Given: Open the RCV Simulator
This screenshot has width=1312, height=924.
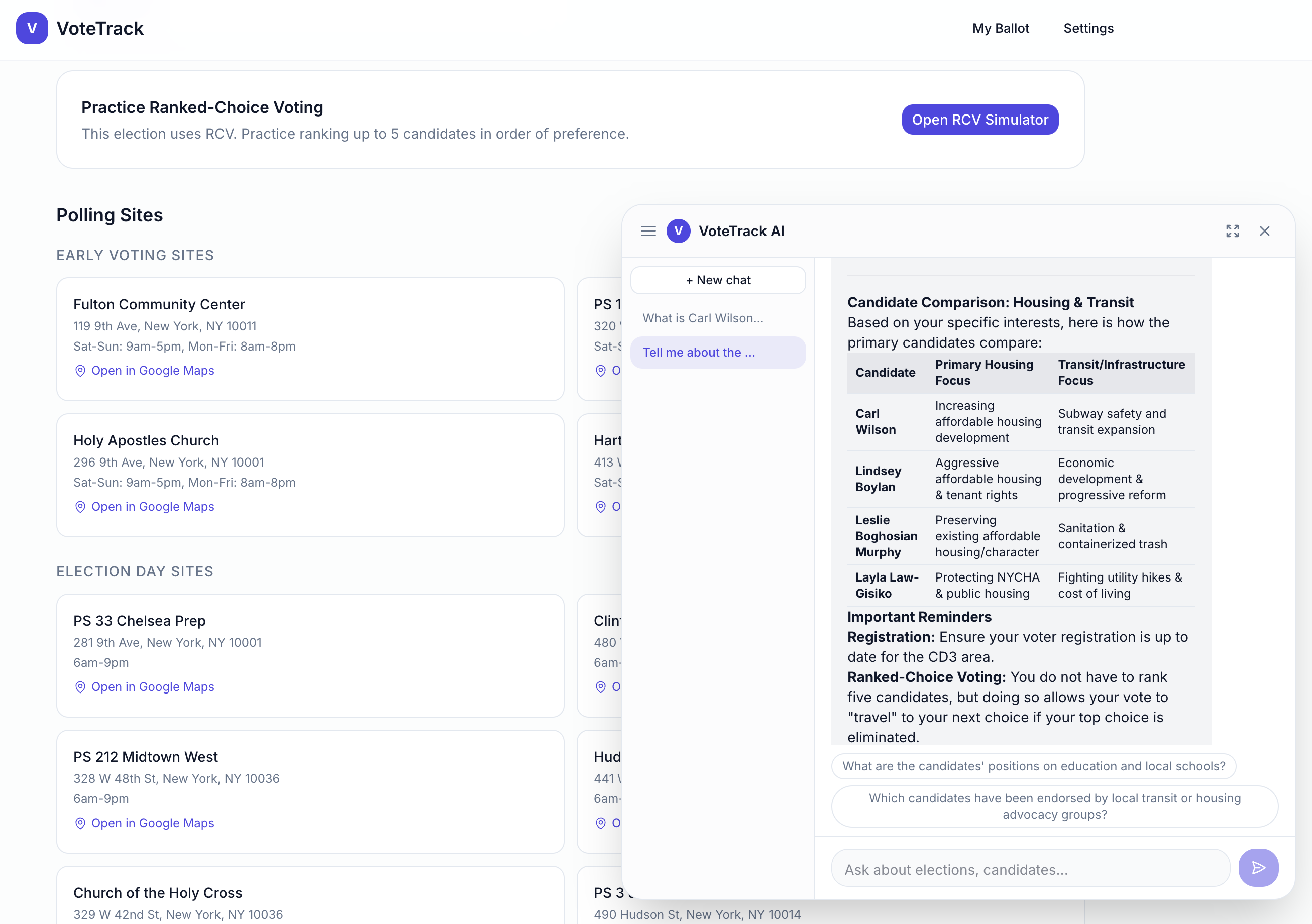Looking at the screenshot, I should (979, 120).
